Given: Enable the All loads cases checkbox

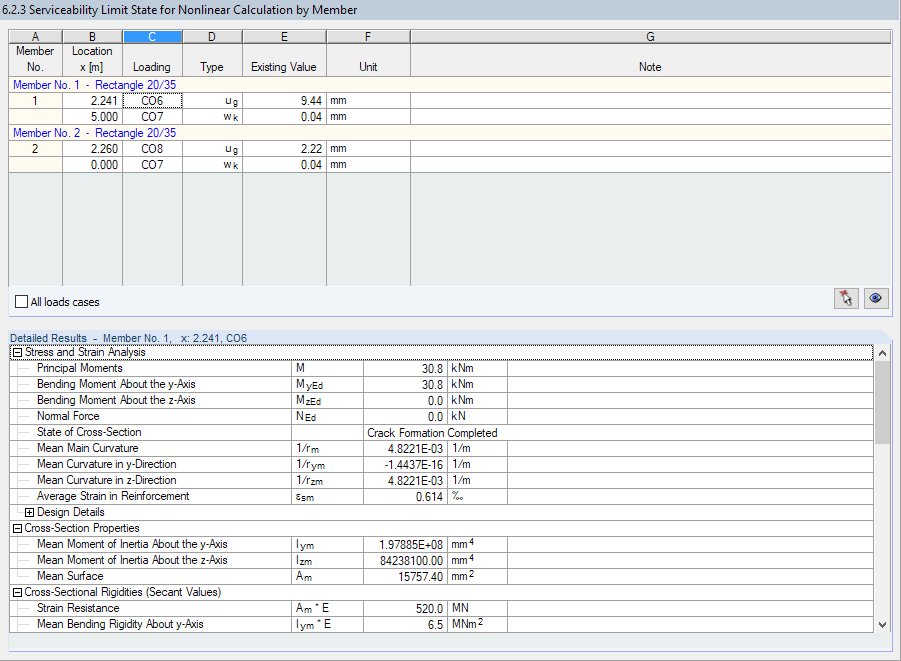Looking at the screenshot, I should point(21,301).
